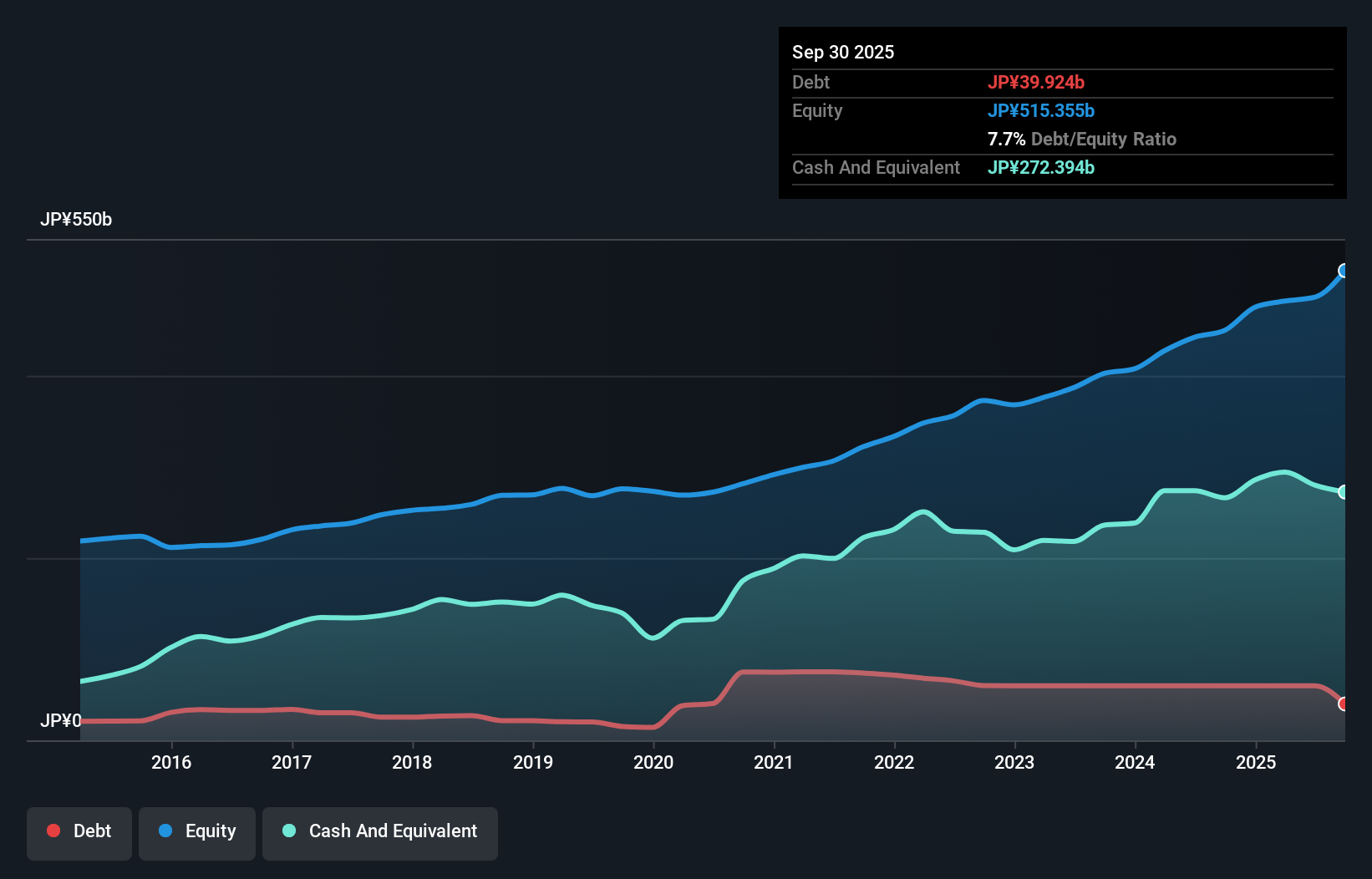Click the 2022 x-axis label
This screenshot has width=1372, height=879.
894,762
